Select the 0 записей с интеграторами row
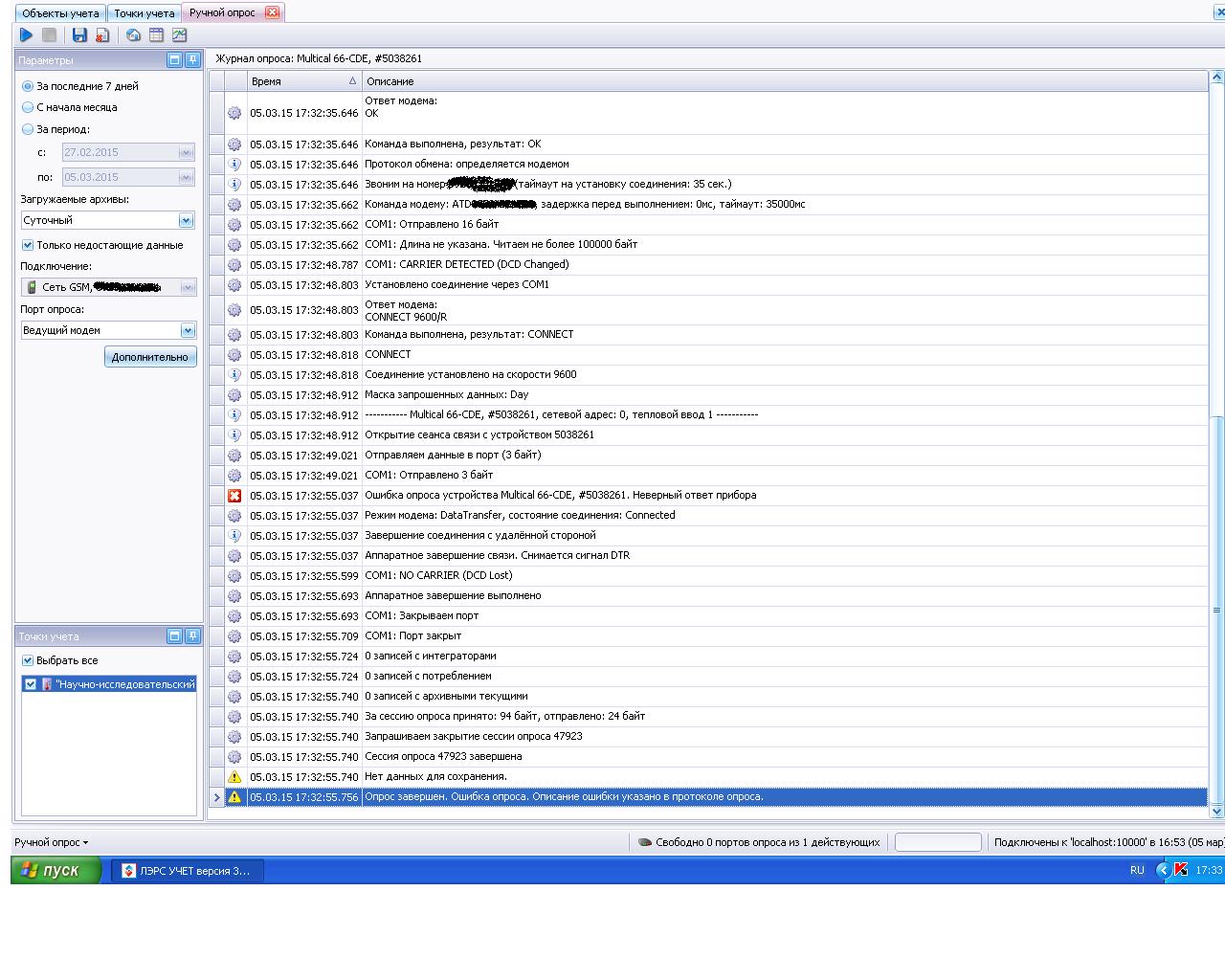 (708, 656)
